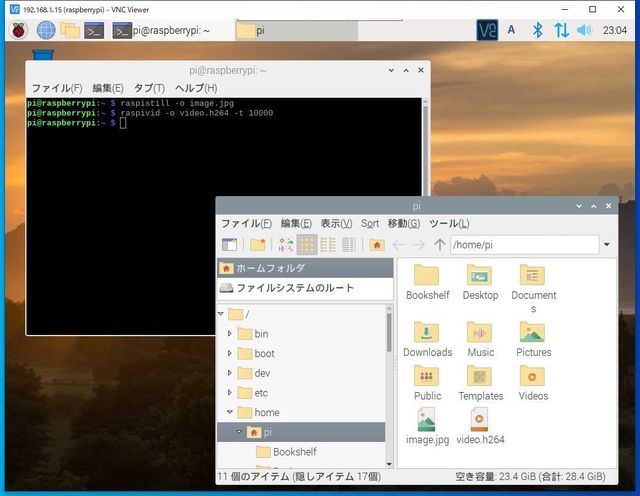This screenshot has height=496, width=640.
Task: Switch to icon view mode
Action: pos(307,245)
